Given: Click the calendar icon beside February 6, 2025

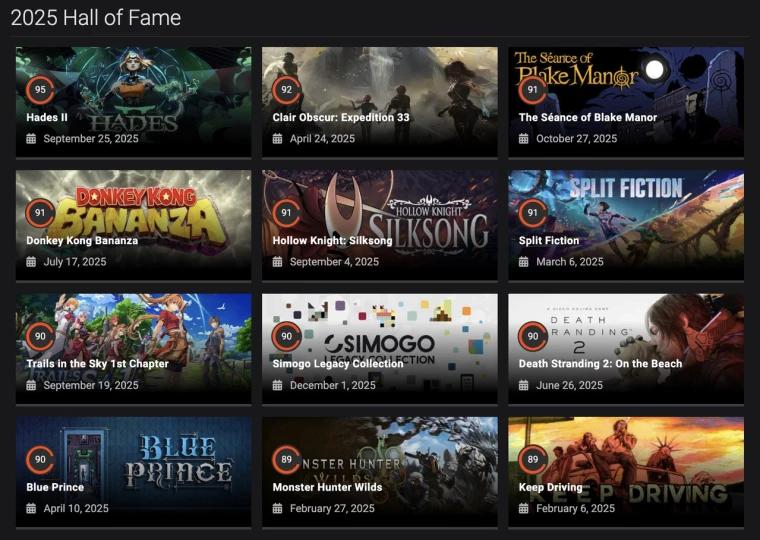Looking at the screenshot, I should coord(523,508).
